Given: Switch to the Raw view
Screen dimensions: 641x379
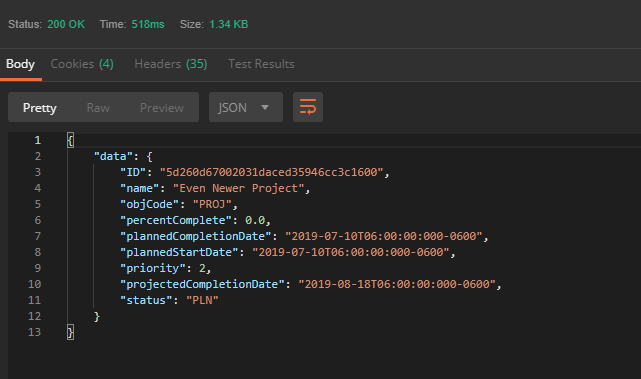Looking at the screenshot, I should pyautogui.click(x=98, y=108).
